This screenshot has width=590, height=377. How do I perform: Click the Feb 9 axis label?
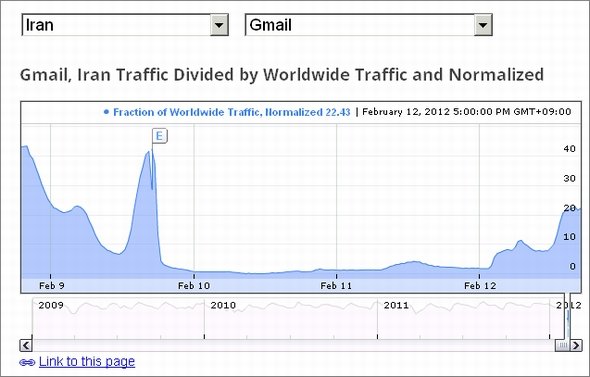point(52,286)
